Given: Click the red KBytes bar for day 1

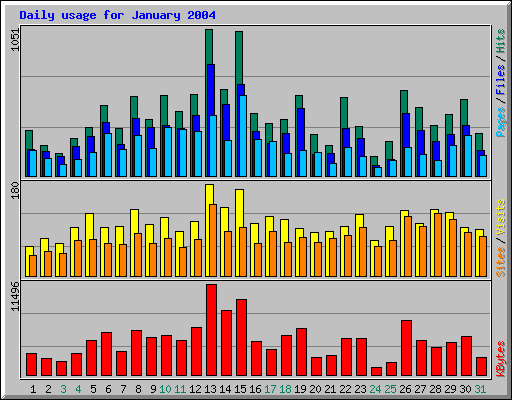Looking at the screenshot, I should (31, 365).
